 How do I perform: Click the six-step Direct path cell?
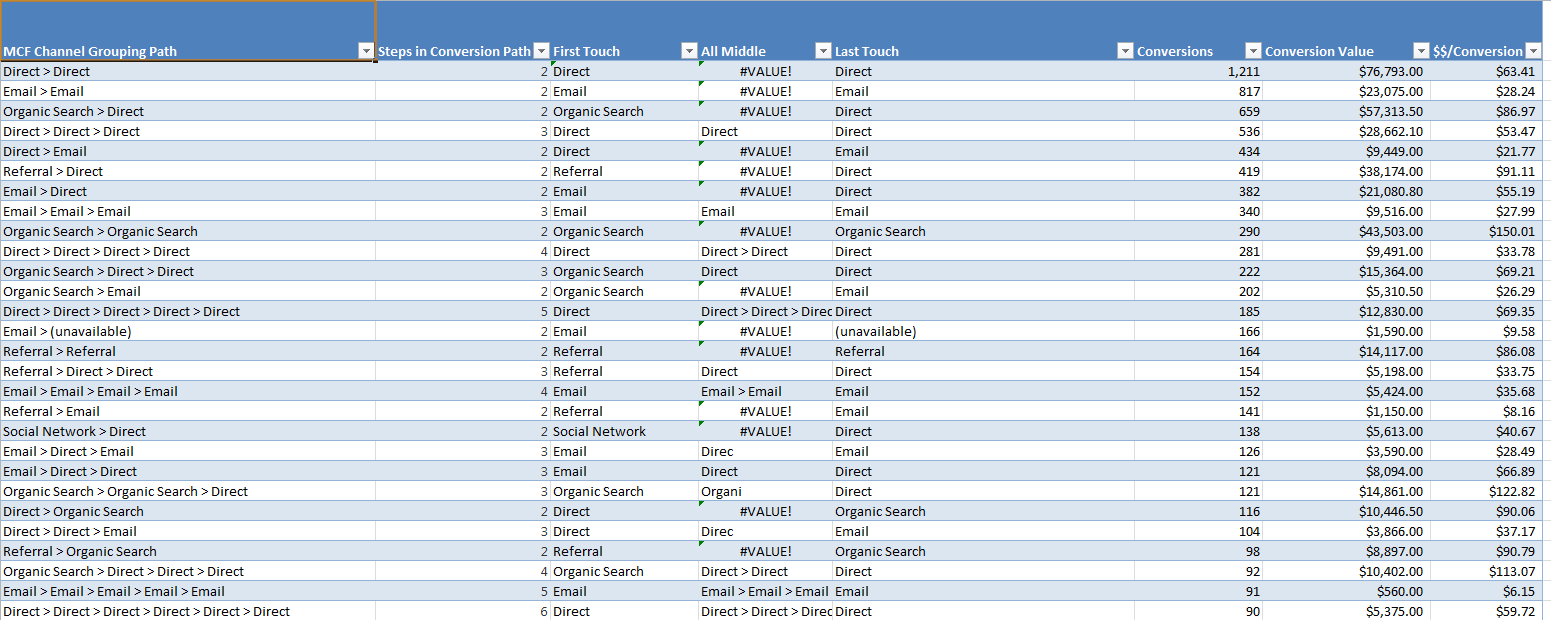coord(188,611)
